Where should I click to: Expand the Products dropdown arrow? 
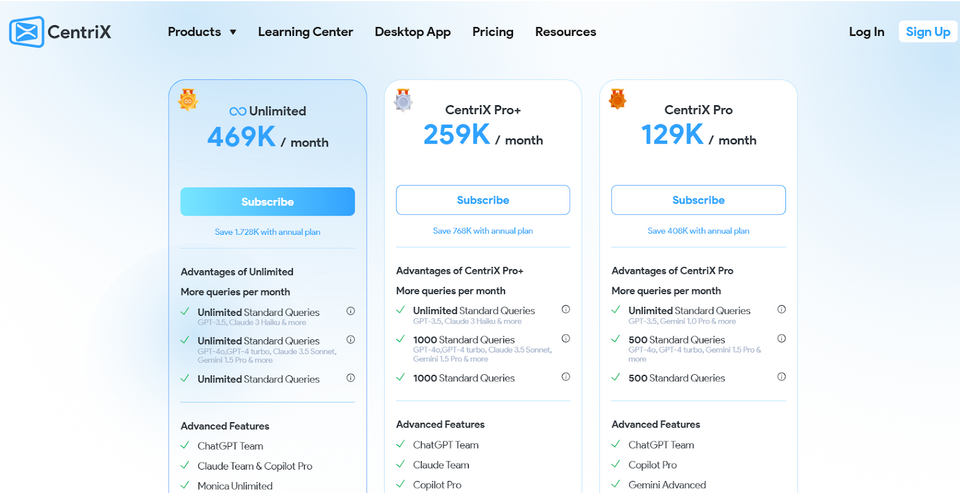point(233,32)
